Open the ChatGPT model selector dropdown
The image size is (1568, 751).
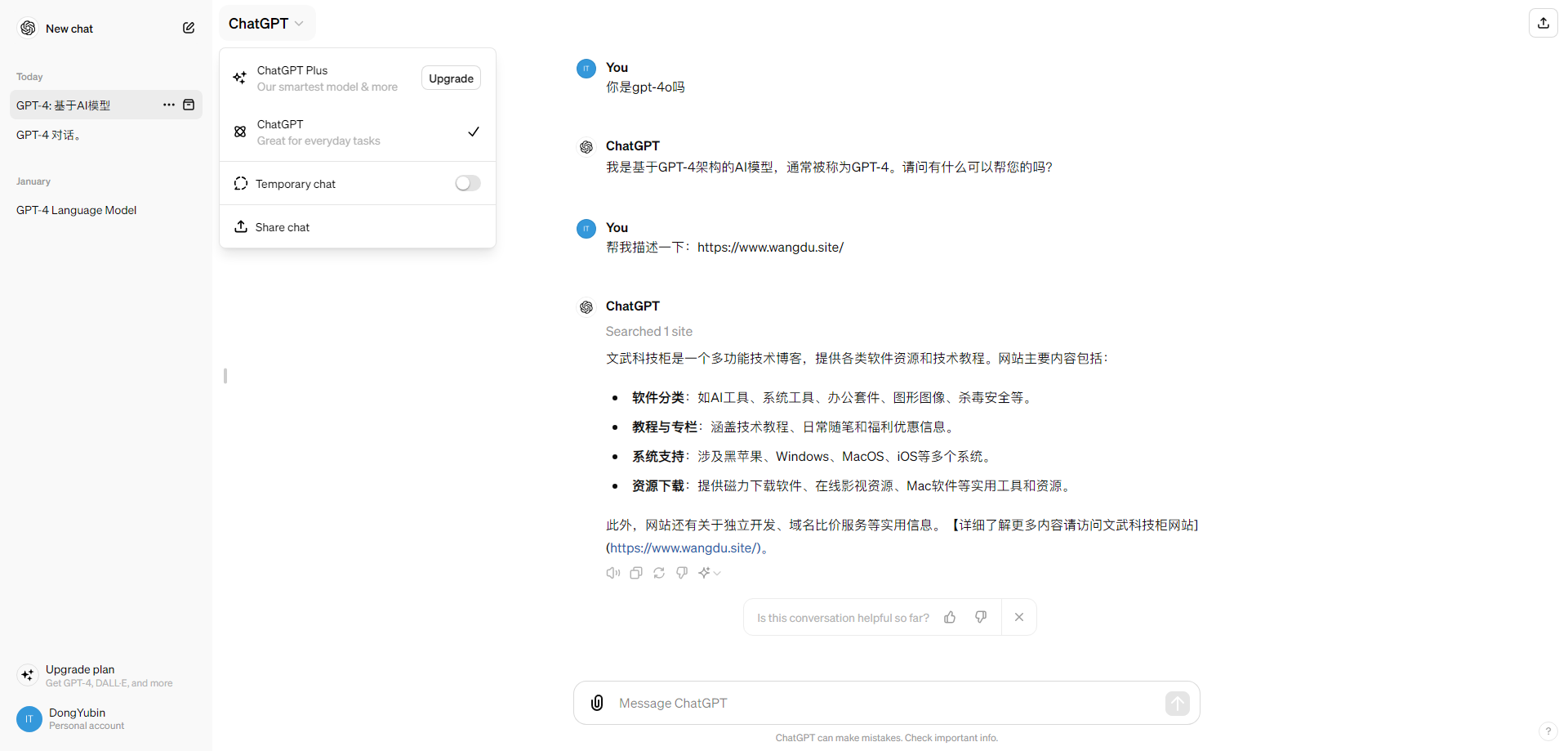tap(266, 24)
